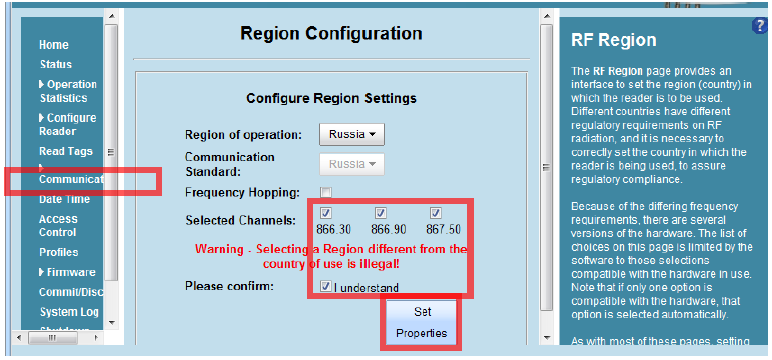
Task: Click sidebar scrollbar down arrow
Action: pos(111,323)
